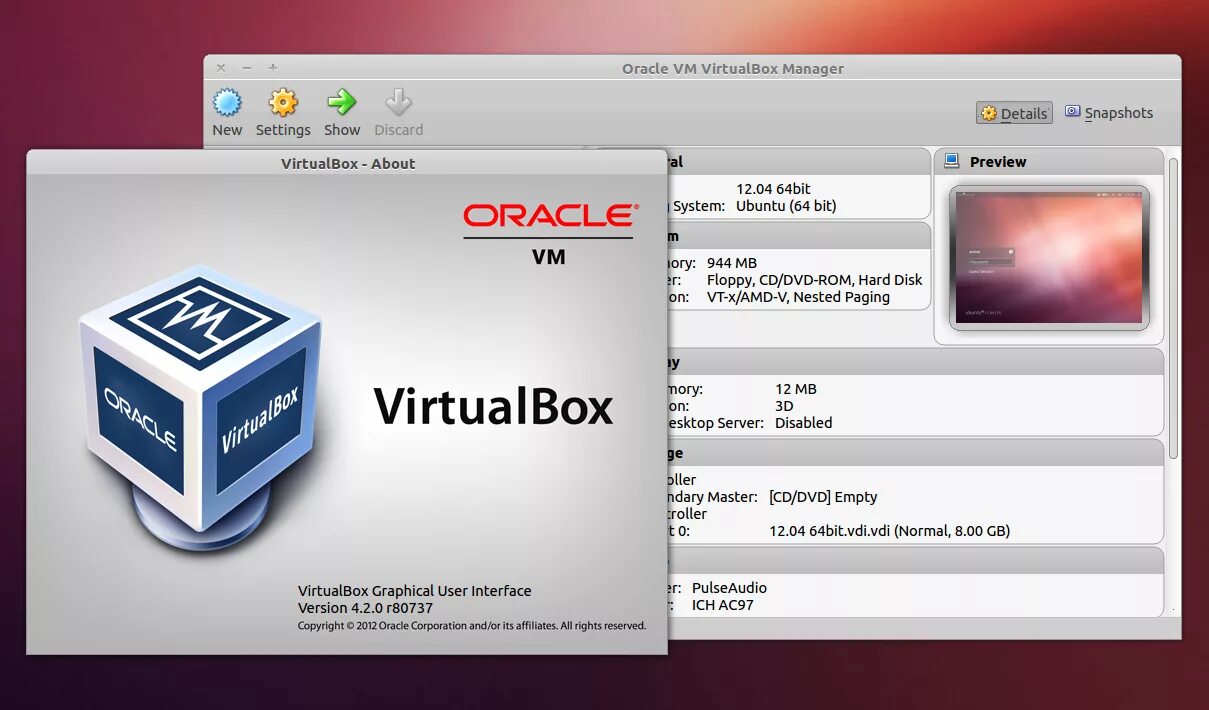Click the Disabled remote desktop server entry

(x=803, y=422)
